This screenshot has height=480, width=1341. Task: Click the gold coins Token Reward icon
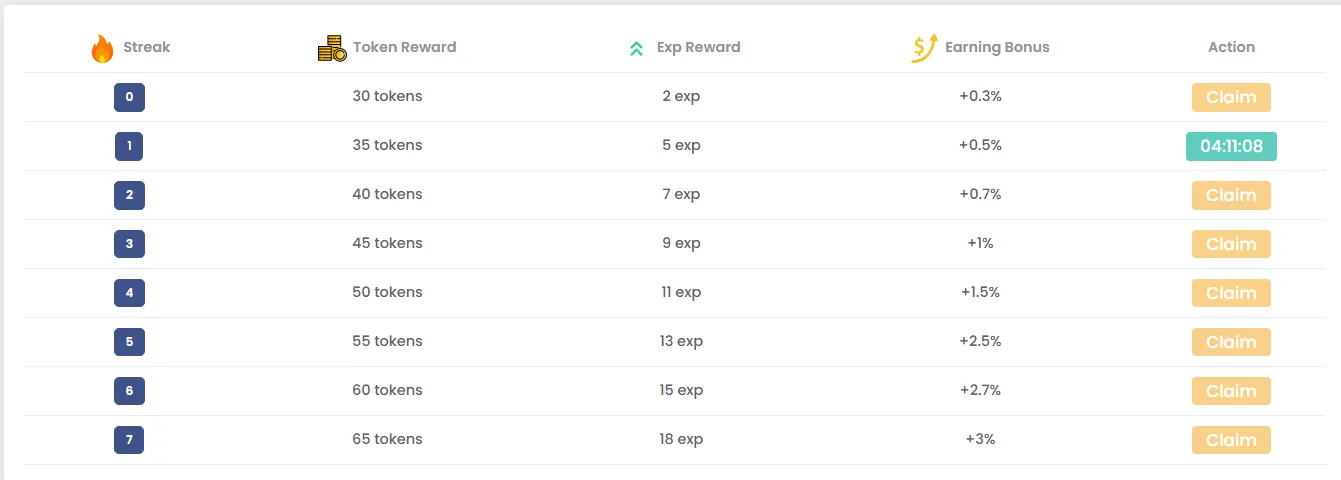pos(332,48)
